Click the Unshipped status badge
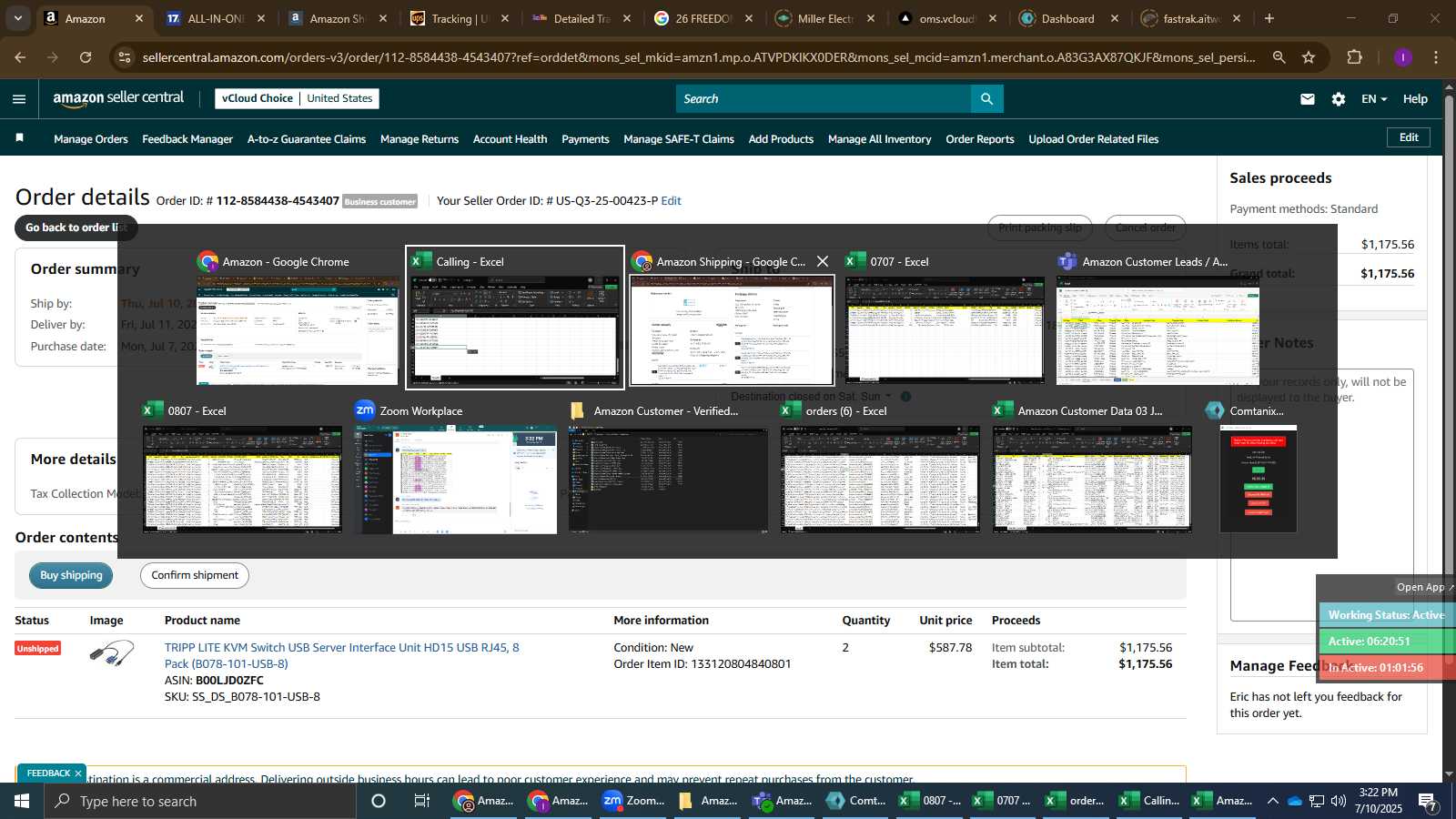Image resolution: width=1456 pixels, height=819 pixels. pos(38,648)
